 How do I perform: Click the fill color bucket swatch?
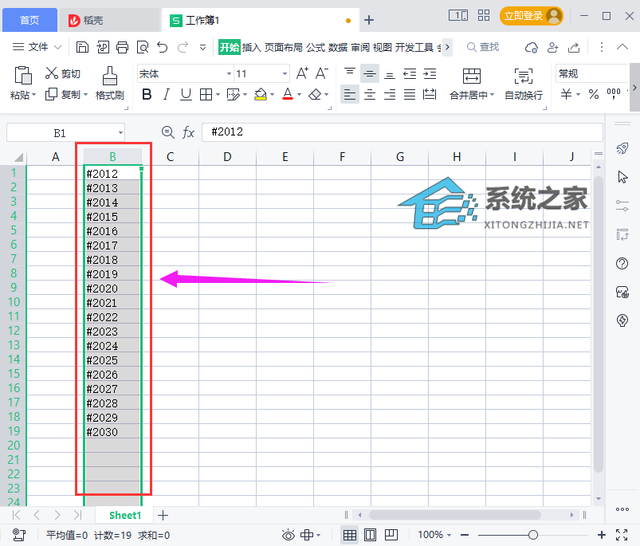click(260, 95)
